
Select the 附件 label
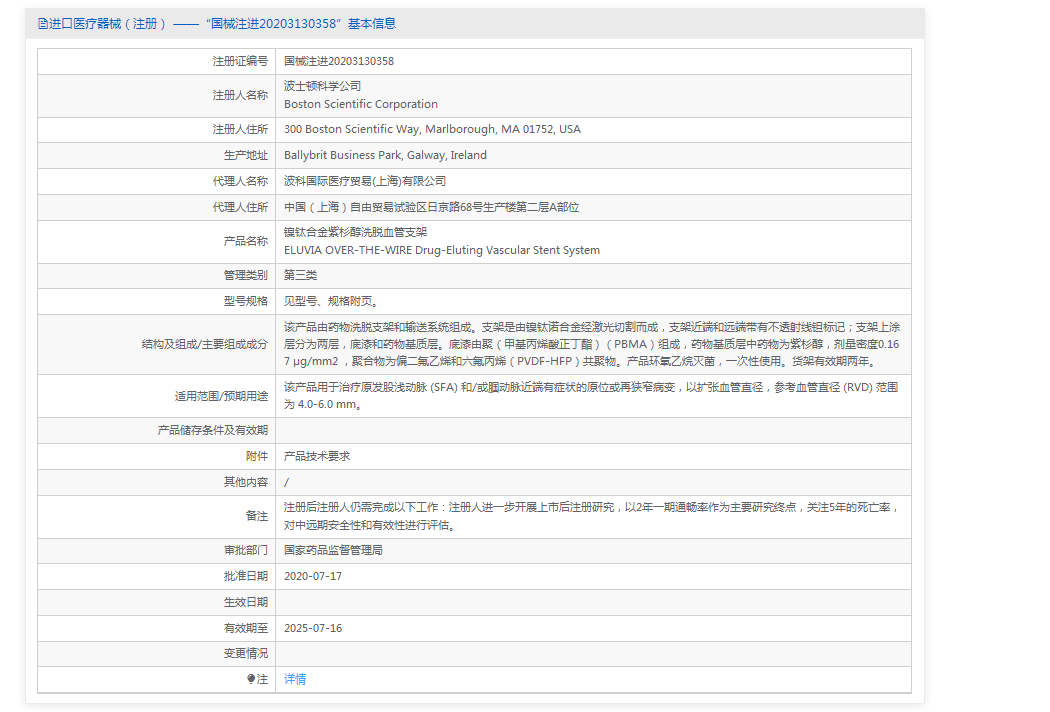(x=256, y=457)
